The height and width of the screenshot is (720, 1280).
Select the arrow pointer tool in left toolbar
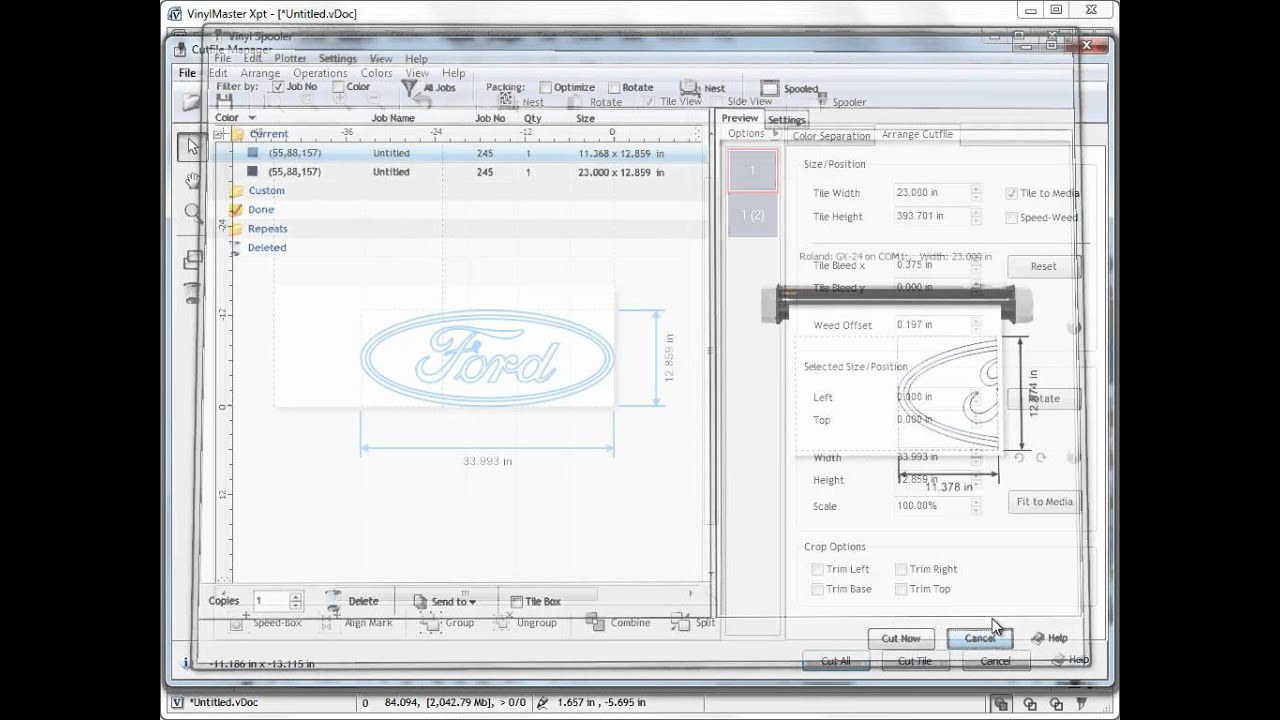point(192,146)
